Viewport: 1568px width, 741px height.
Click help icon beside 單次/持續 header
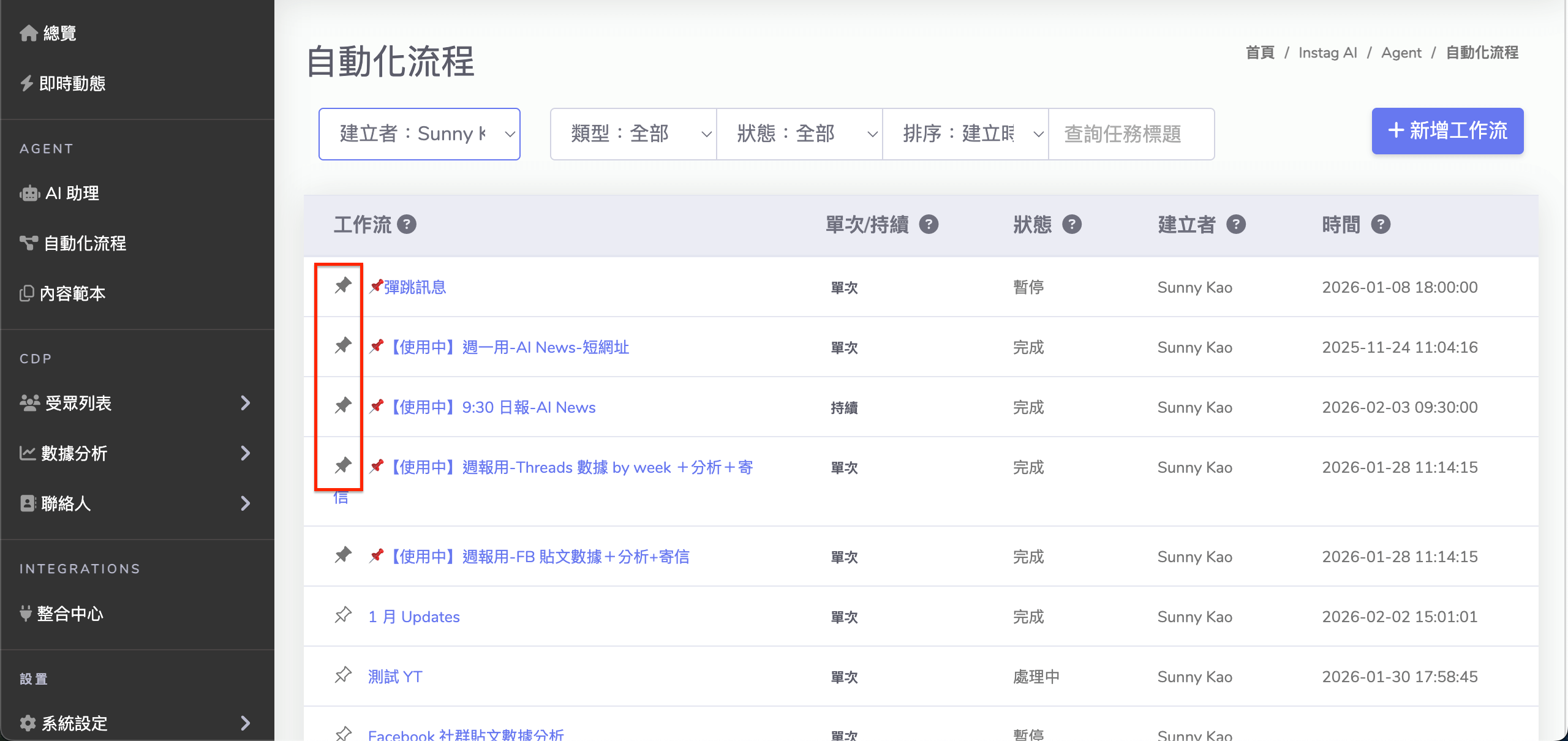click(929, 225)
